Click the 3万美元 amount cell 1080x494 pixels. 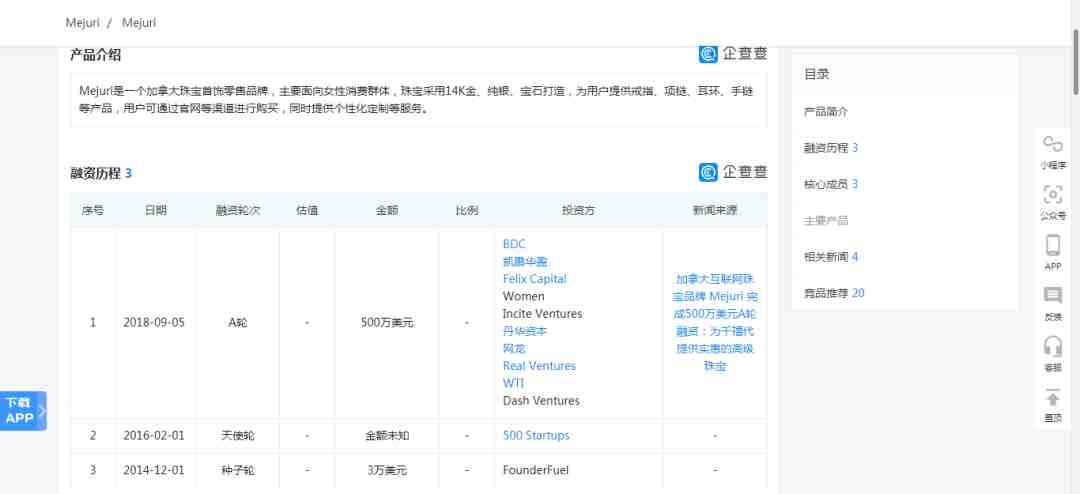point(387,471)
